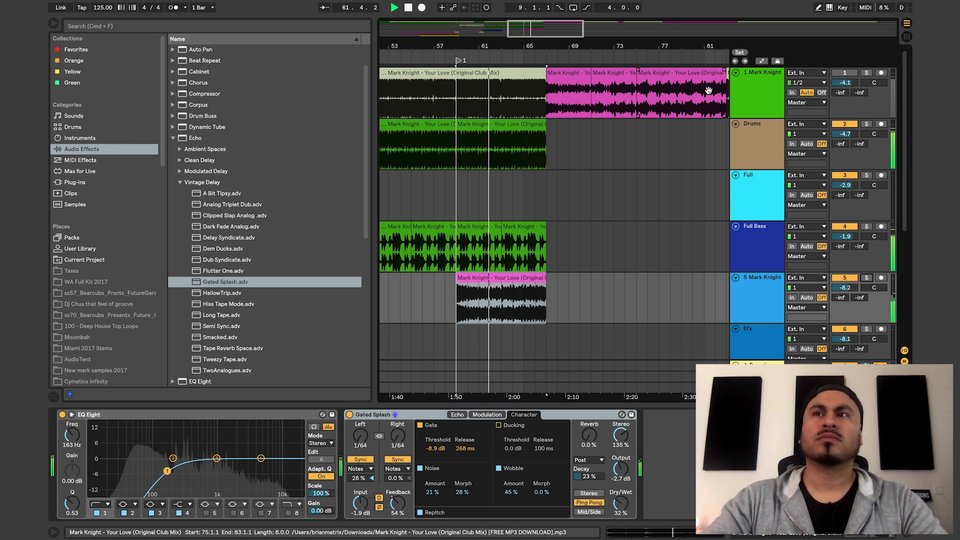Click the lock envelopes icon above tracks
Screen dimensions: 960x540
pos(777,61)
